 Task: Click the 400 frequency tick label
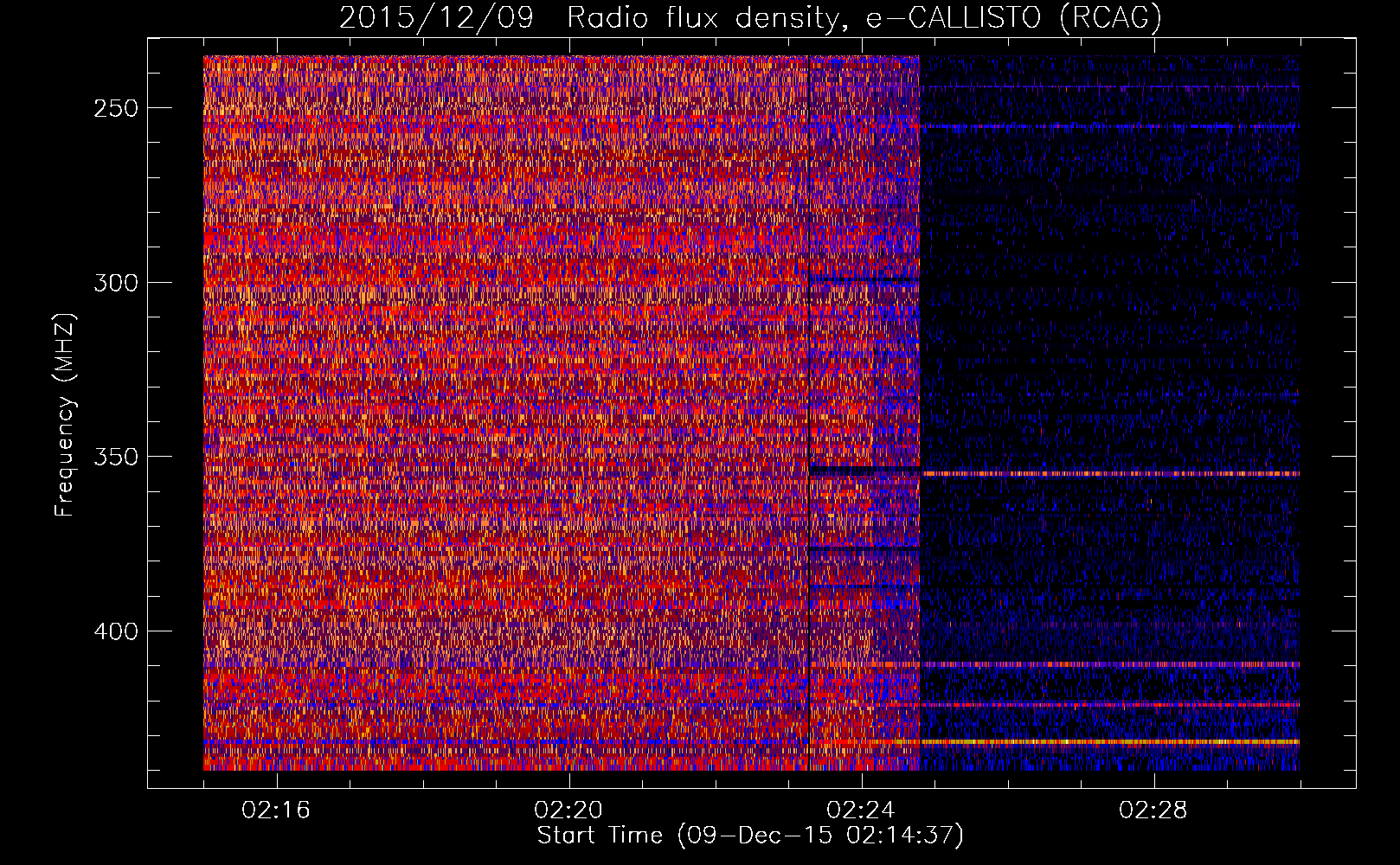point(115,631)
